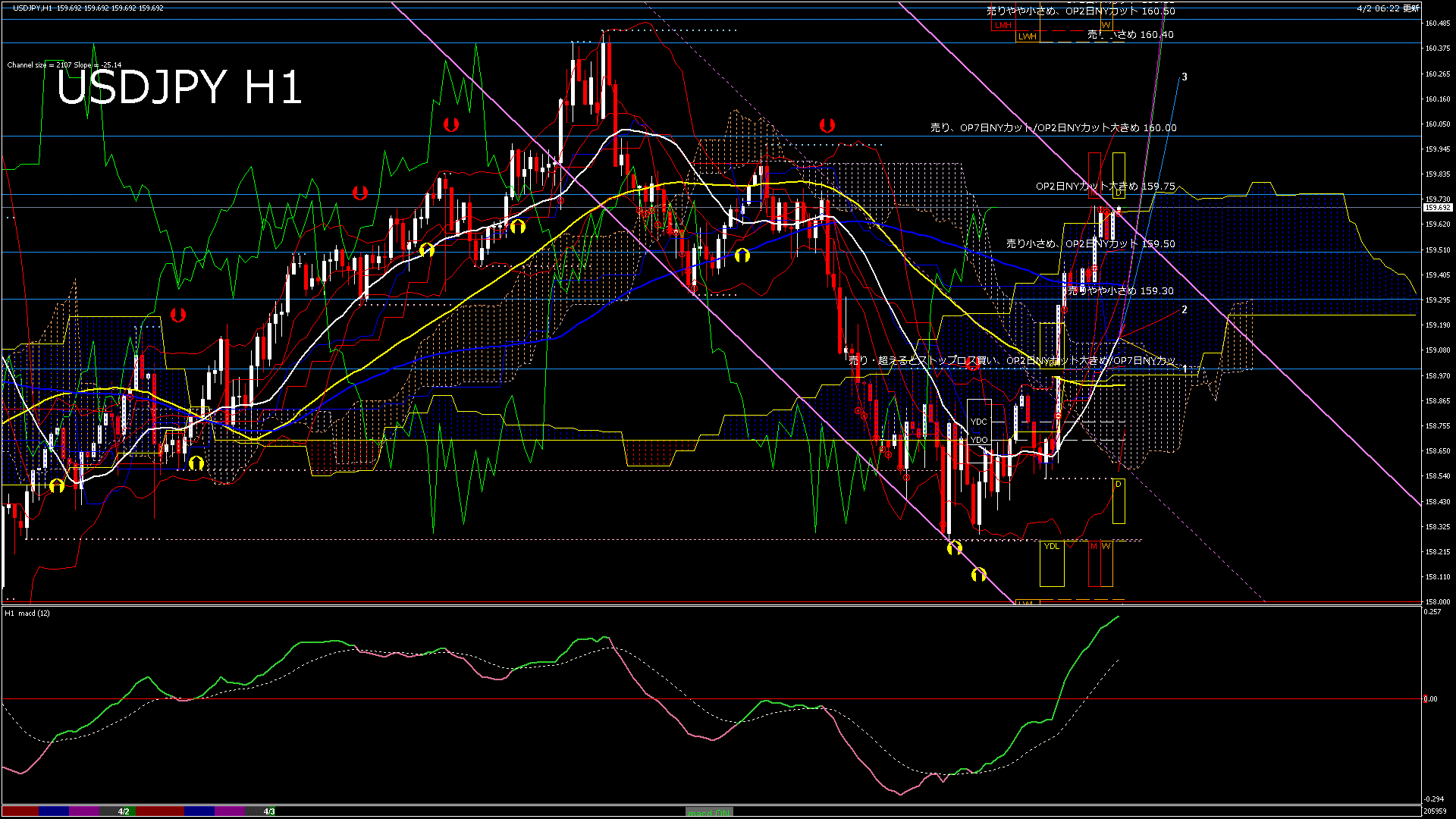Image resolution: width=1456 pixels, height=819 pixels.
Task: Click the lowest yellow up-arrow buy signal
Action: click(979, 575)
